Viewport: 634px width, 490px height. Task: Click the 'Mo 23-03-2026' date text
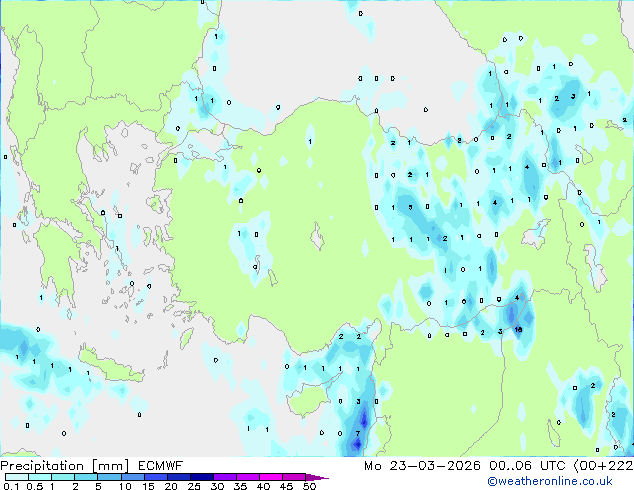[422, 466]
